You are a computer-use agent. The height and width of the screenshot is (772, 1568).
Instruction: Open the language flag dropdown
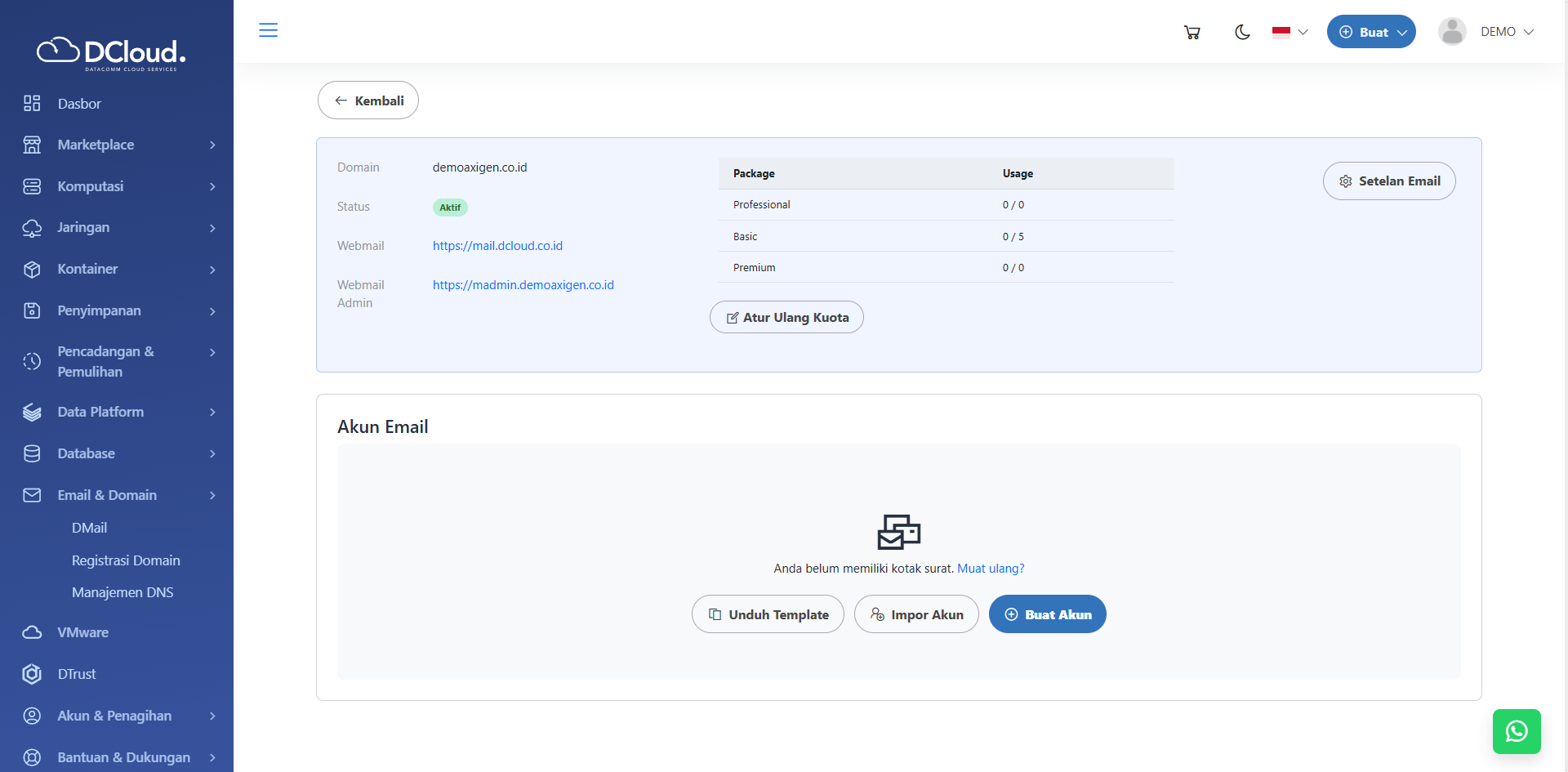point(1290,33)
